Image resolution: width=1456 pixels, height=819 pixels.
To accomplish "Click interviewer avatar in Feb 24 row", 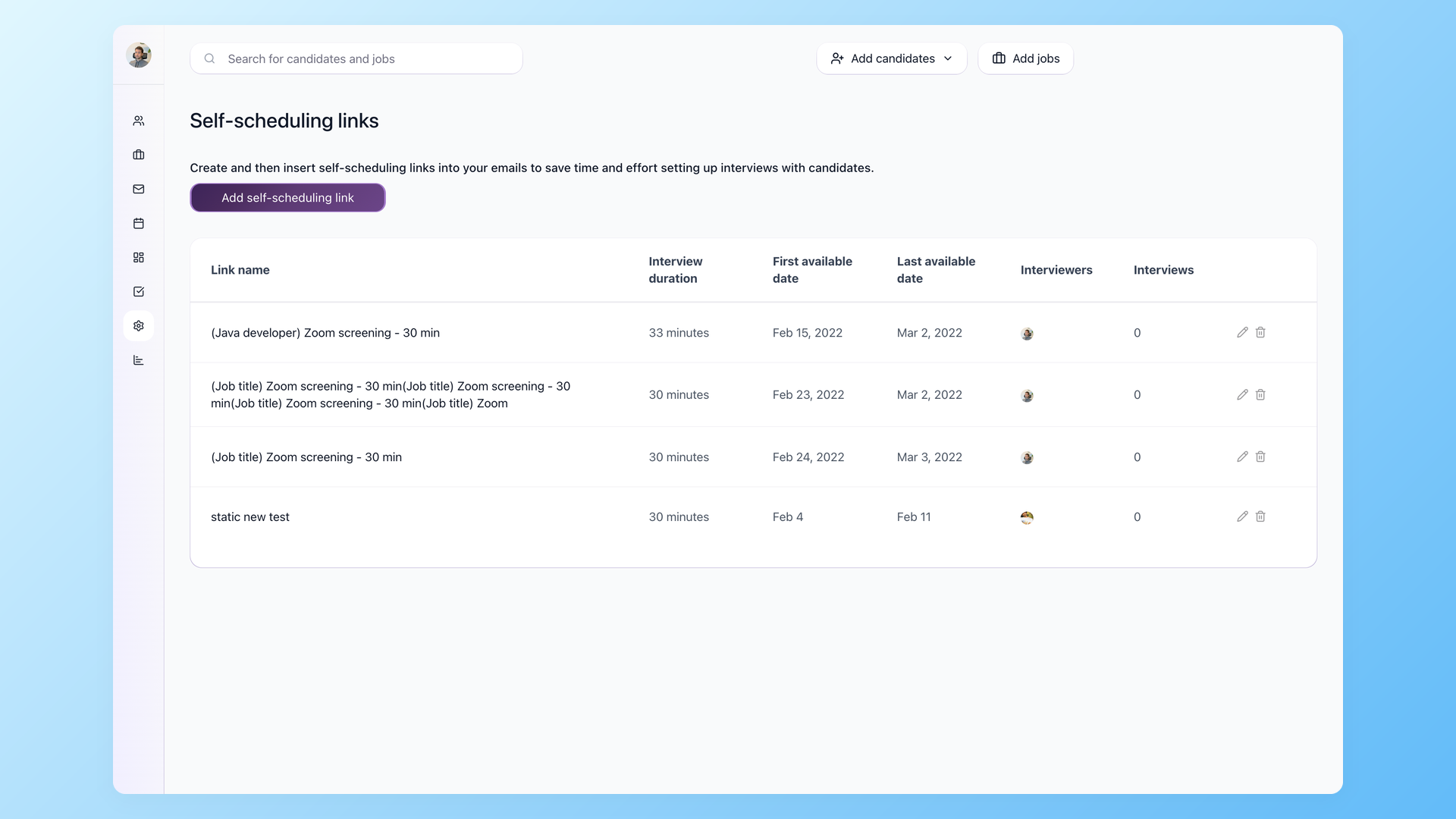I will (1027, 458).
